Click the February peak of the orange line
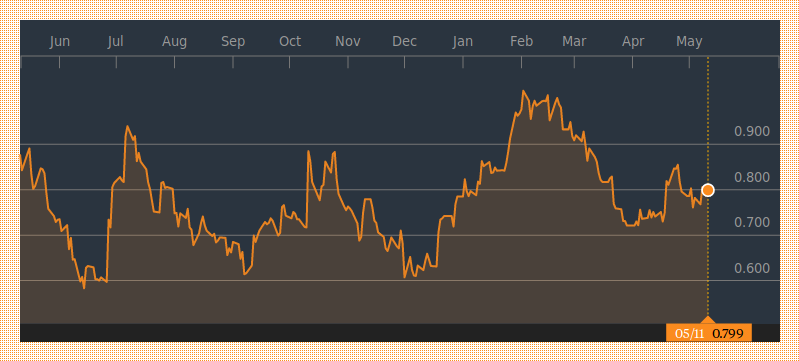The width and height of the screenshot is (799, 361). [523, 91]
